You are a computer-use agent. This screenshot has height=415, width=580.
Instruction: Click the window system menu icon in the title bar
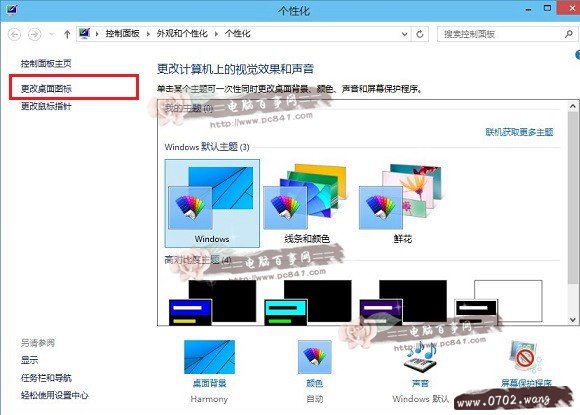click(x=11, y=9)
